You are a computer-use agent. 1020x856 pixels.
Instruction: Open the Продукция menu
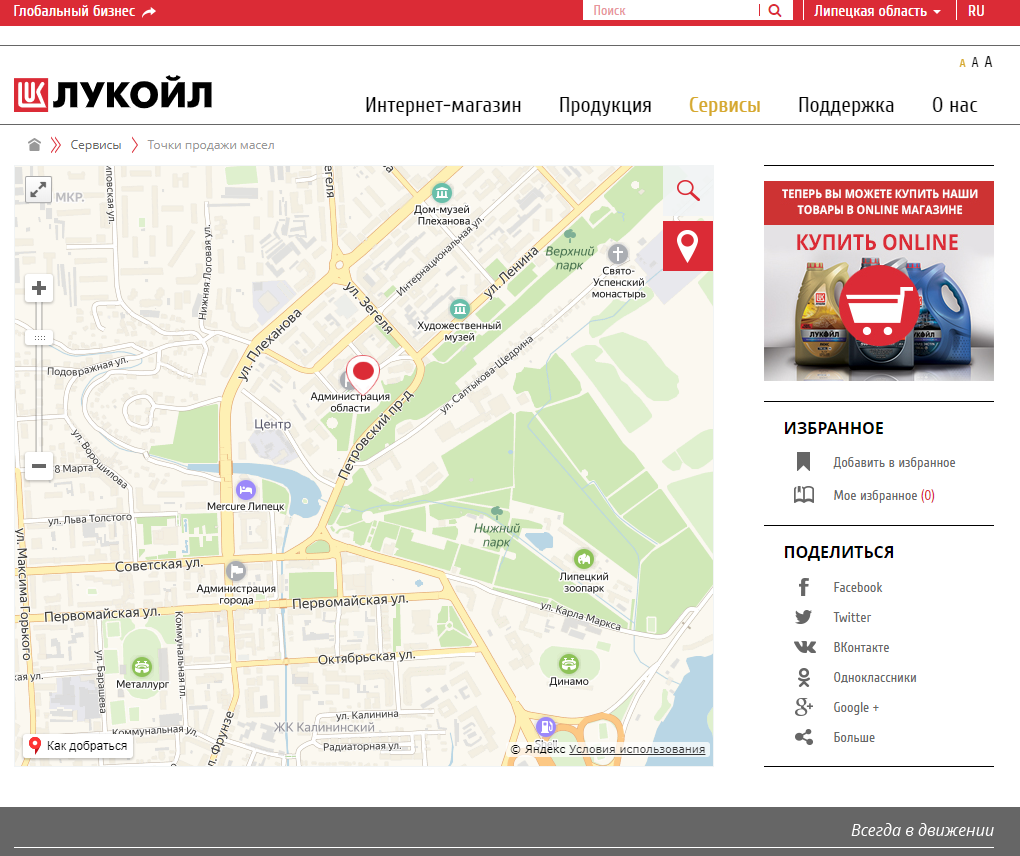coord(605,105)
